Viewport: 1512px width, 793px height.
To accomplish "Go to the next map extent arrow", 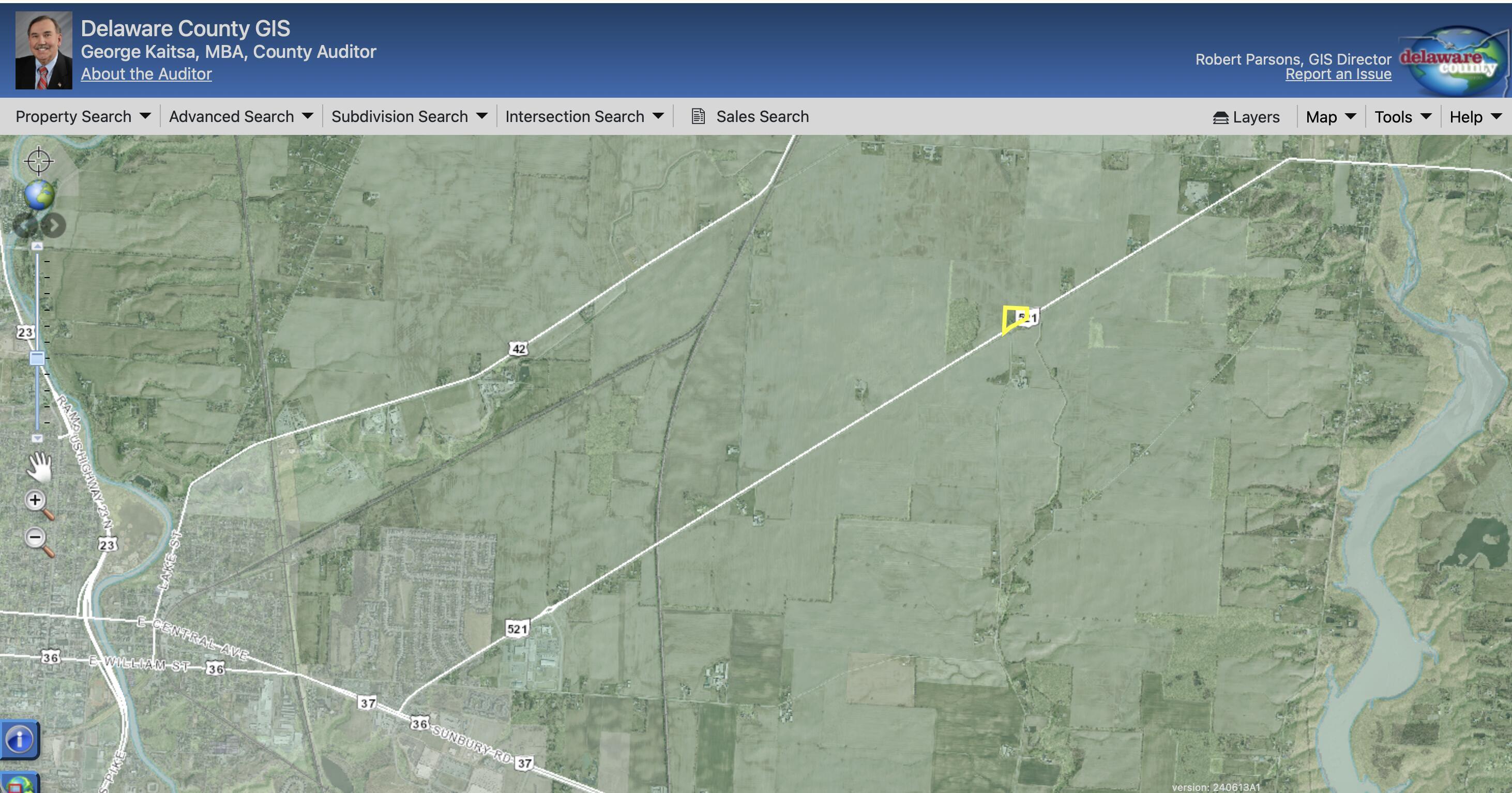I will [54, 226].
